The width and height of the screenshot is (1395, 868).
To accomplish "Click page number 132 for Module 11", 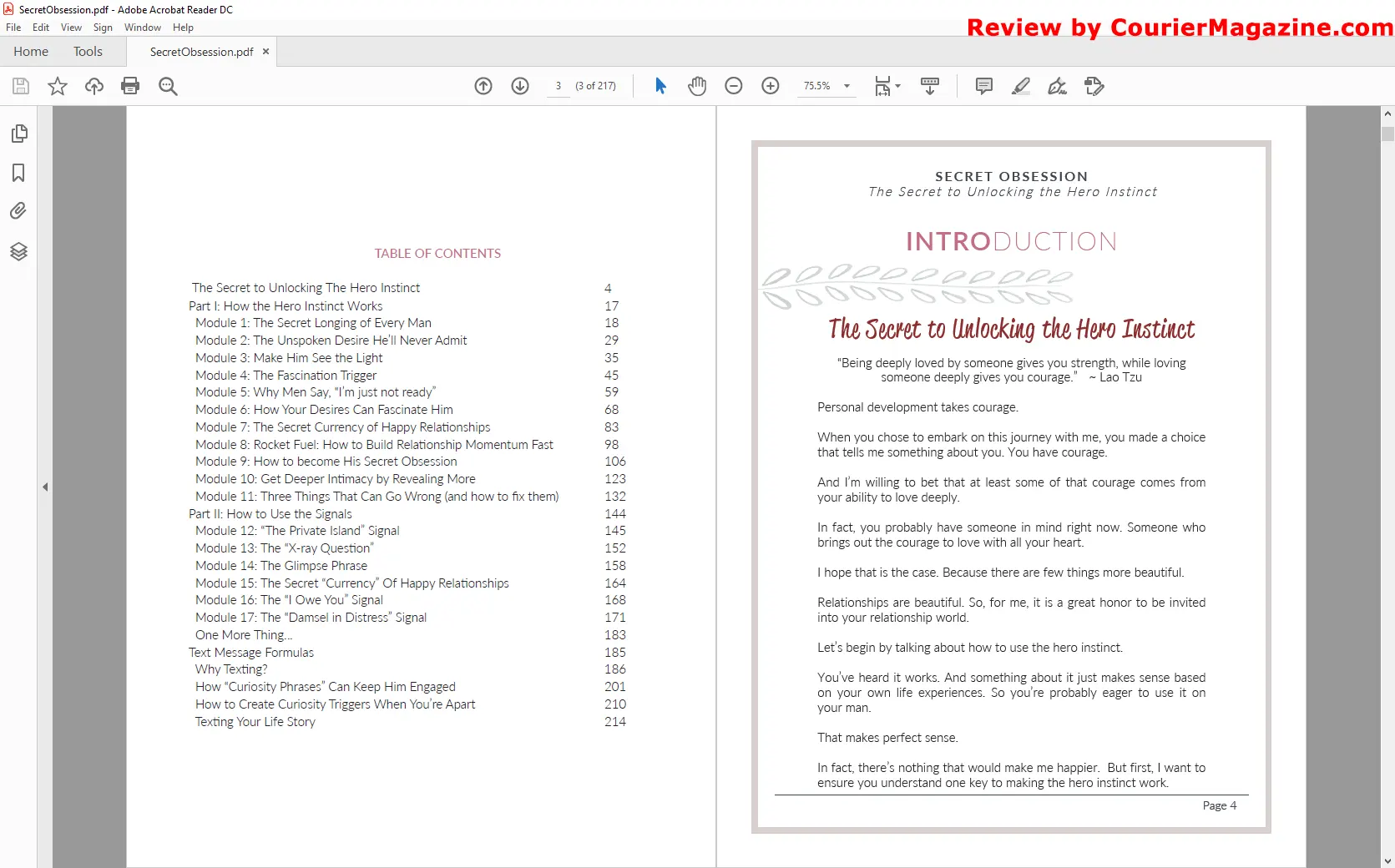I will [615, 497].
